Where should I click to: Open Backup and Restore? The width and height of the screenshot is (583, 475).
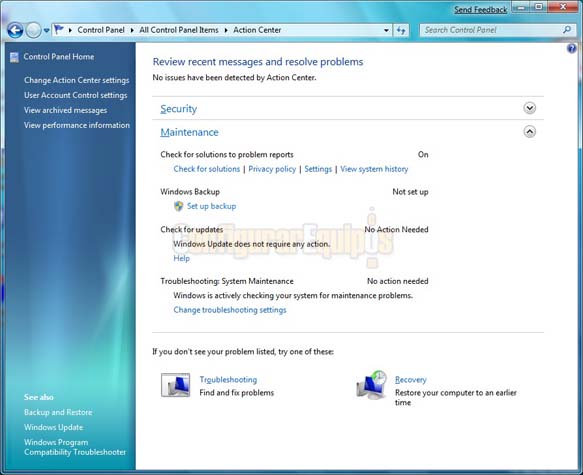click(x=58, y=412)
